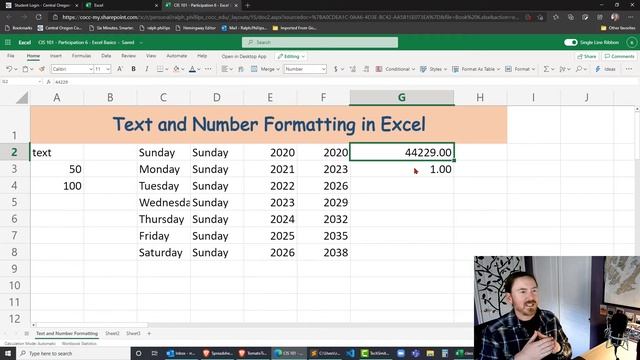Open ribbon overflow ellipsis at far right
Screen dimensions: 640x360
(629, 69)
